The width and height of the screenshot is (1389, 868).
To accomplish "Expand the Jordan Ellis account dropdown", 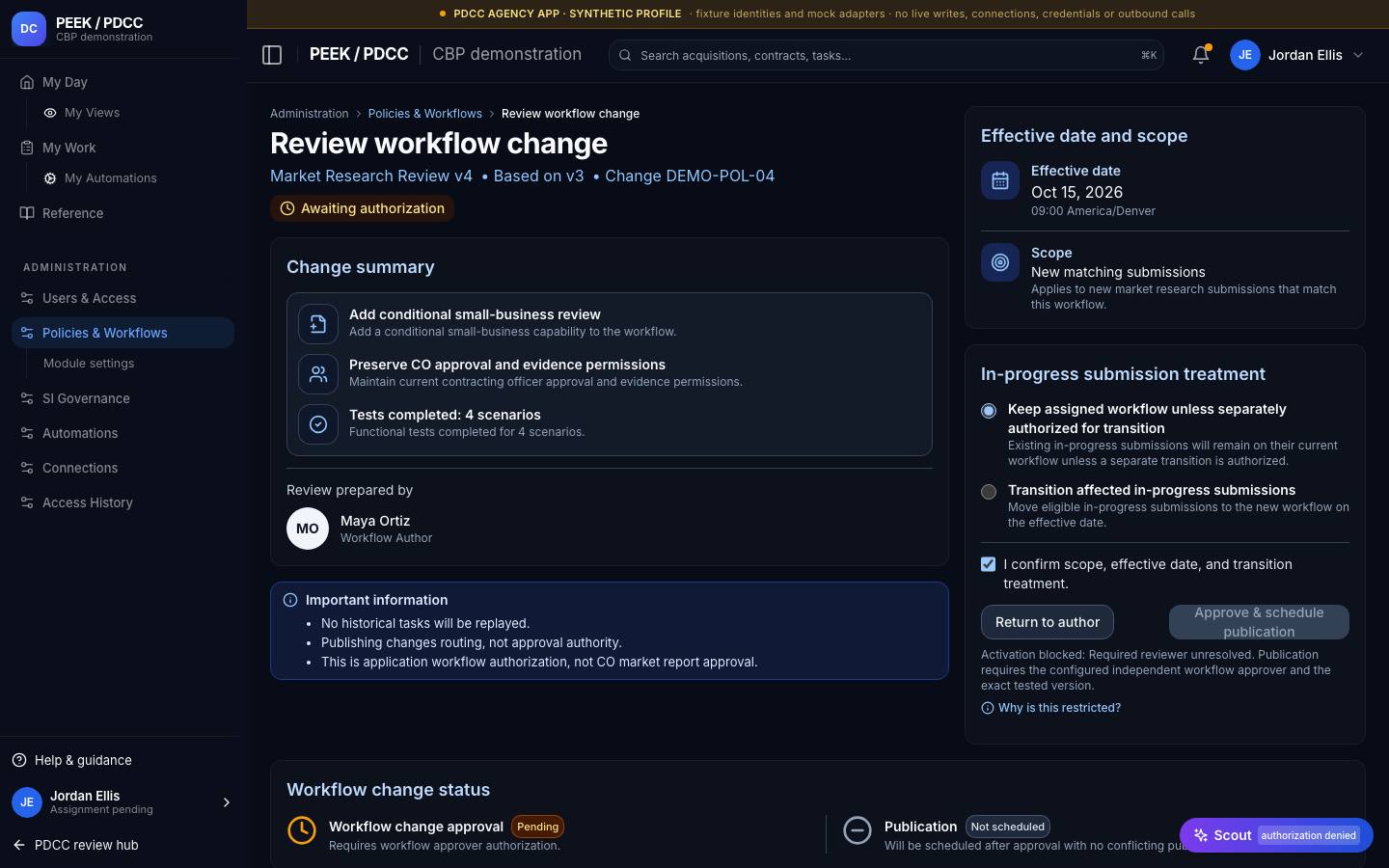I will click(1358, 55).
